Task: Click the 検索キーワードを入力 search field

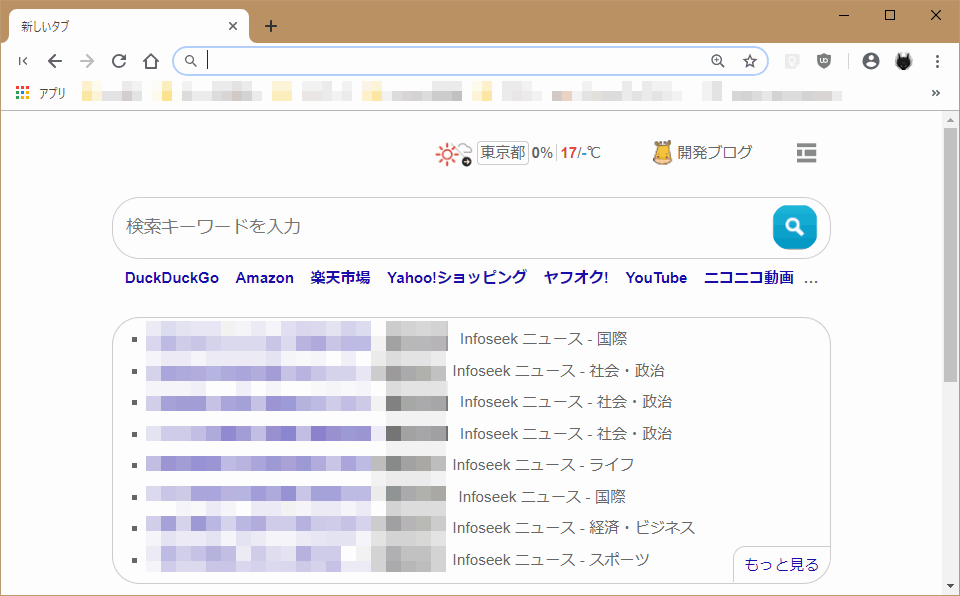Action: (440, 227)
